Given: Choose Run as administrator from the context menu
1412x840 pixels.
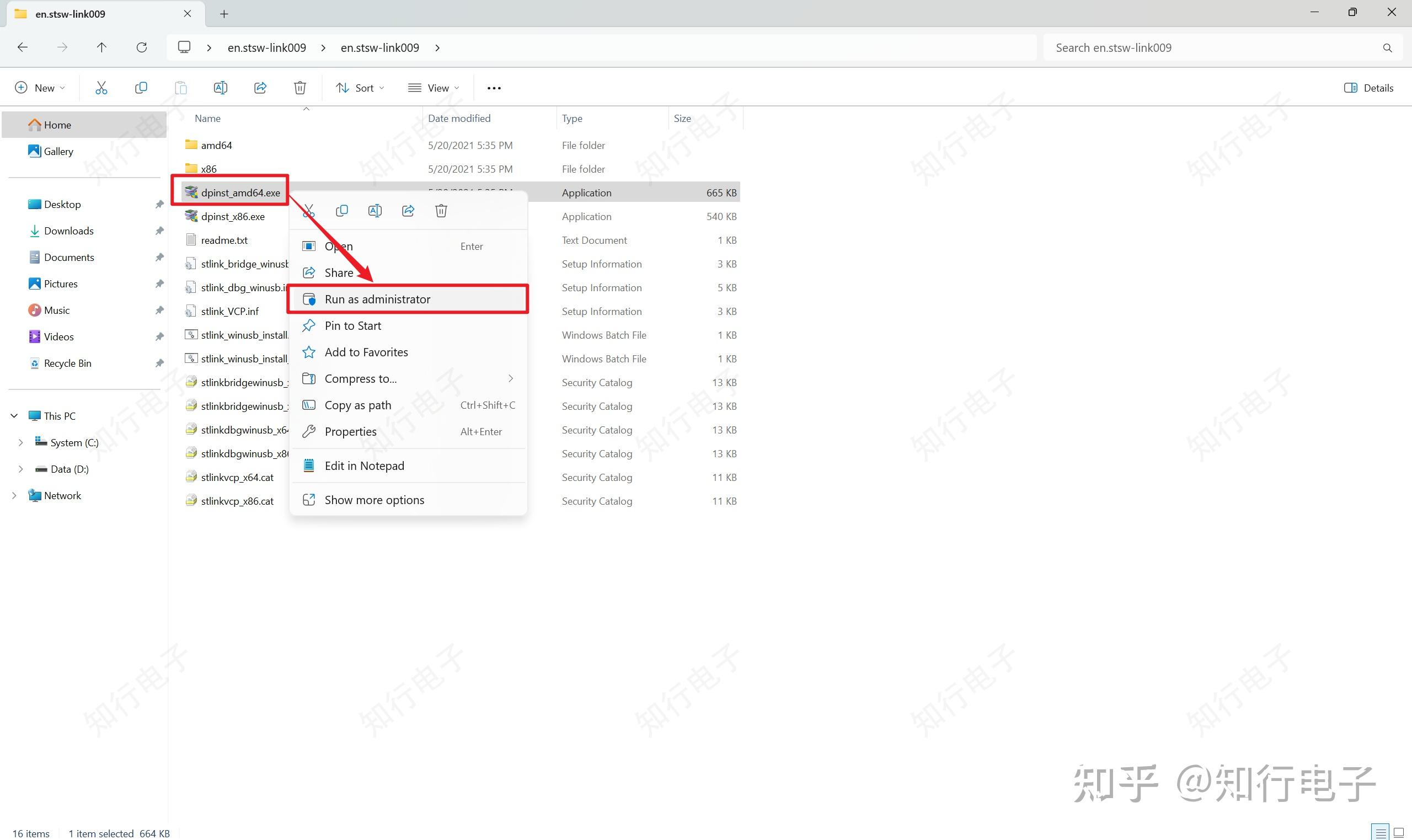Looking at the screenshot, I should [x=377, y=299].
